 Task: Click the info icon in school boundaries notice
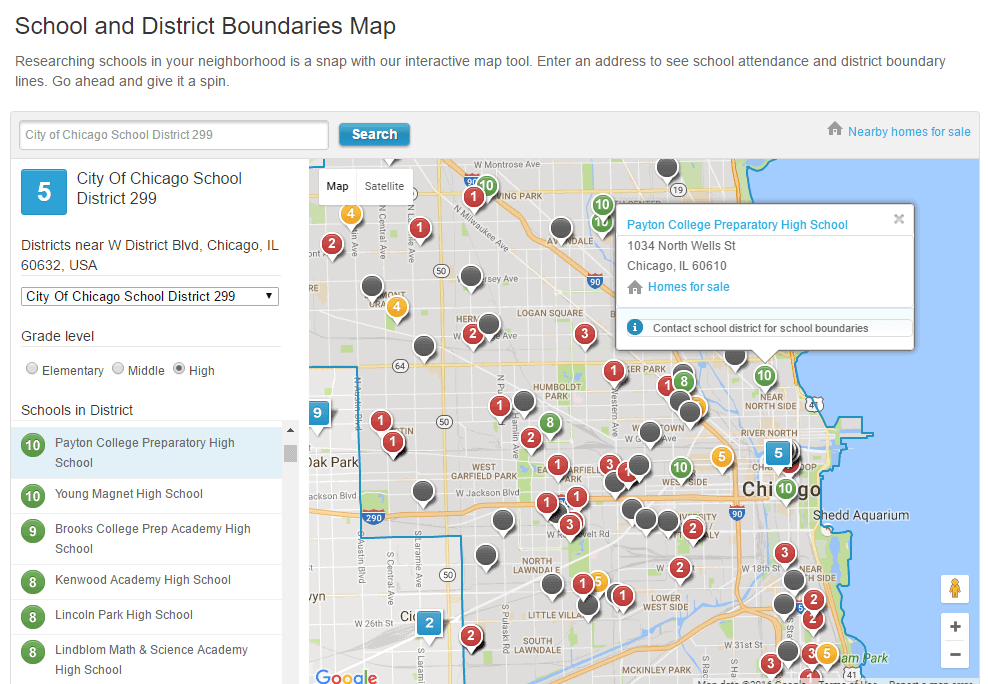[634, 327]
